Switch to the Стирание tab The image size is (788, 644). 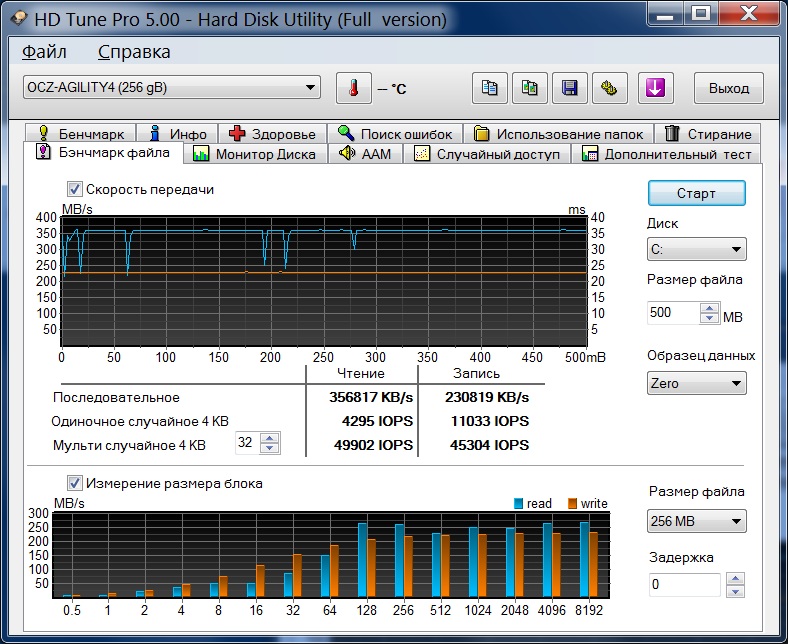(707, 134)
